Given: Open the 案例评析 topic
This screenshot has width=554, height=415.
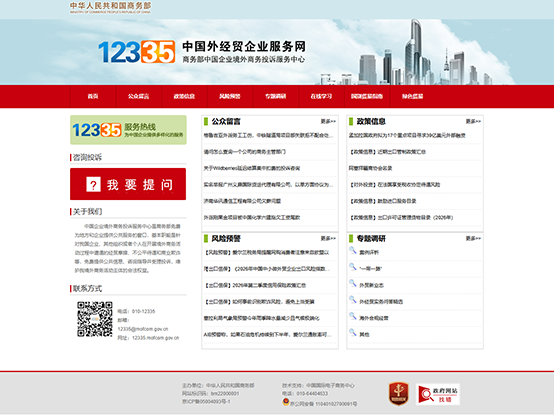Looking at the screenshot, I should click(x=369, y=253).
